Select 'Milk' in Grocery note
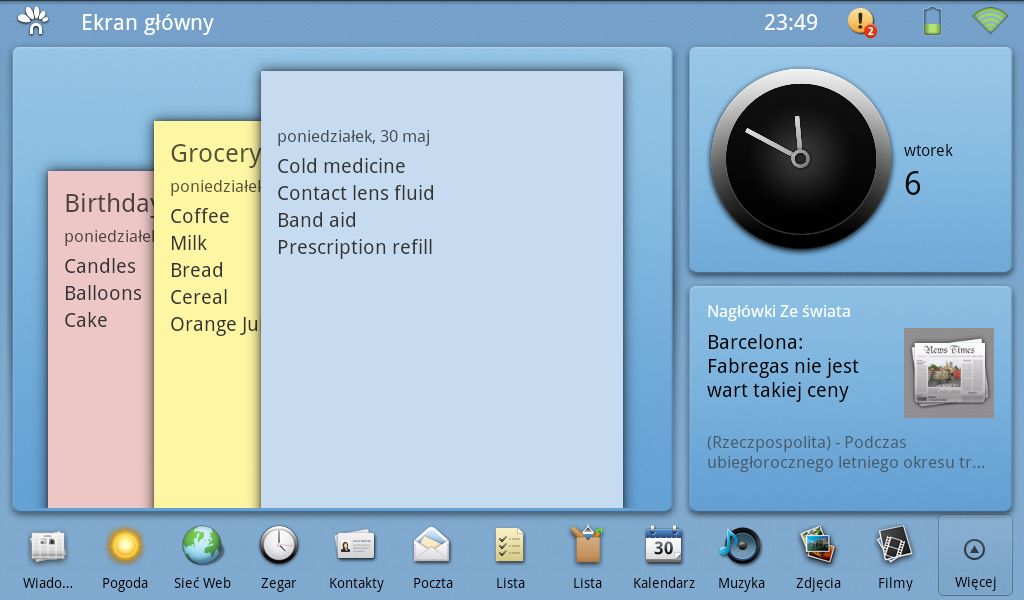 (x=189, y=244)
